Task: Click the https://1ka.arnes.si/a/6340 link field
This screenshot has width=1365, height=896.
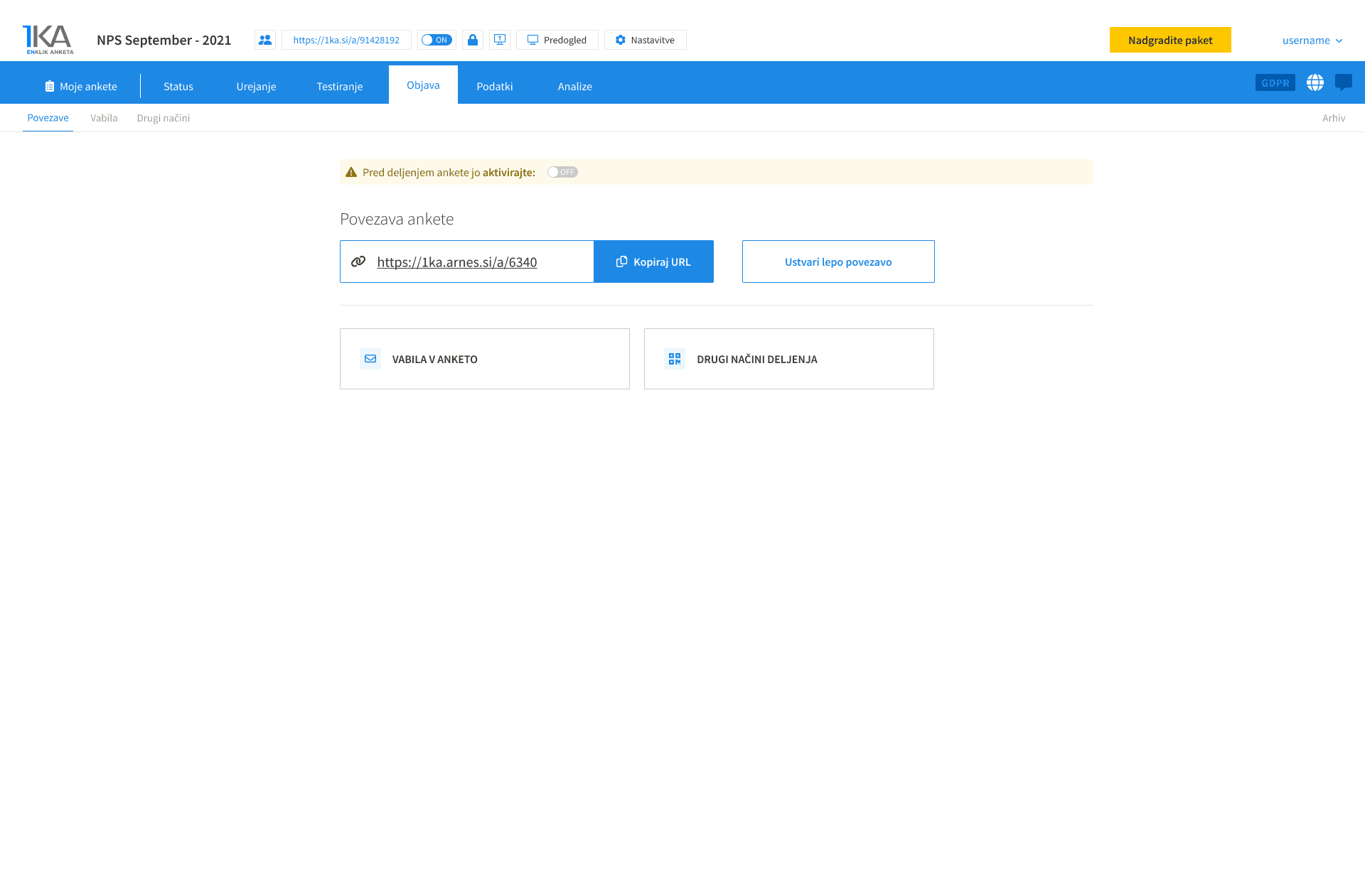Action: tap(457, 262)
